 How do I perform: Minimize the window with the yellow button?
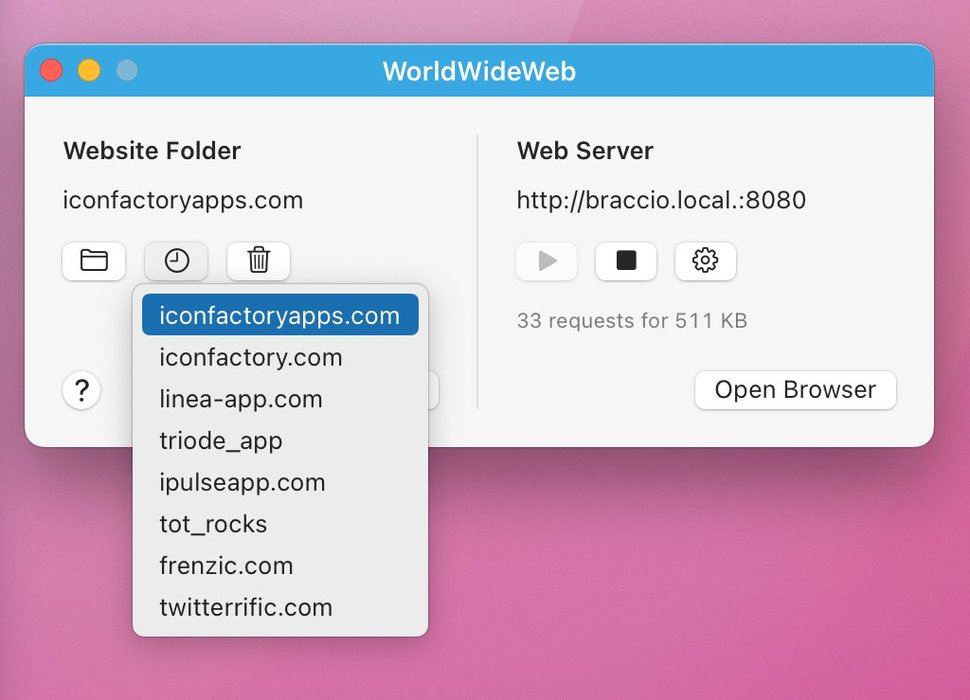tap(89, 71)
